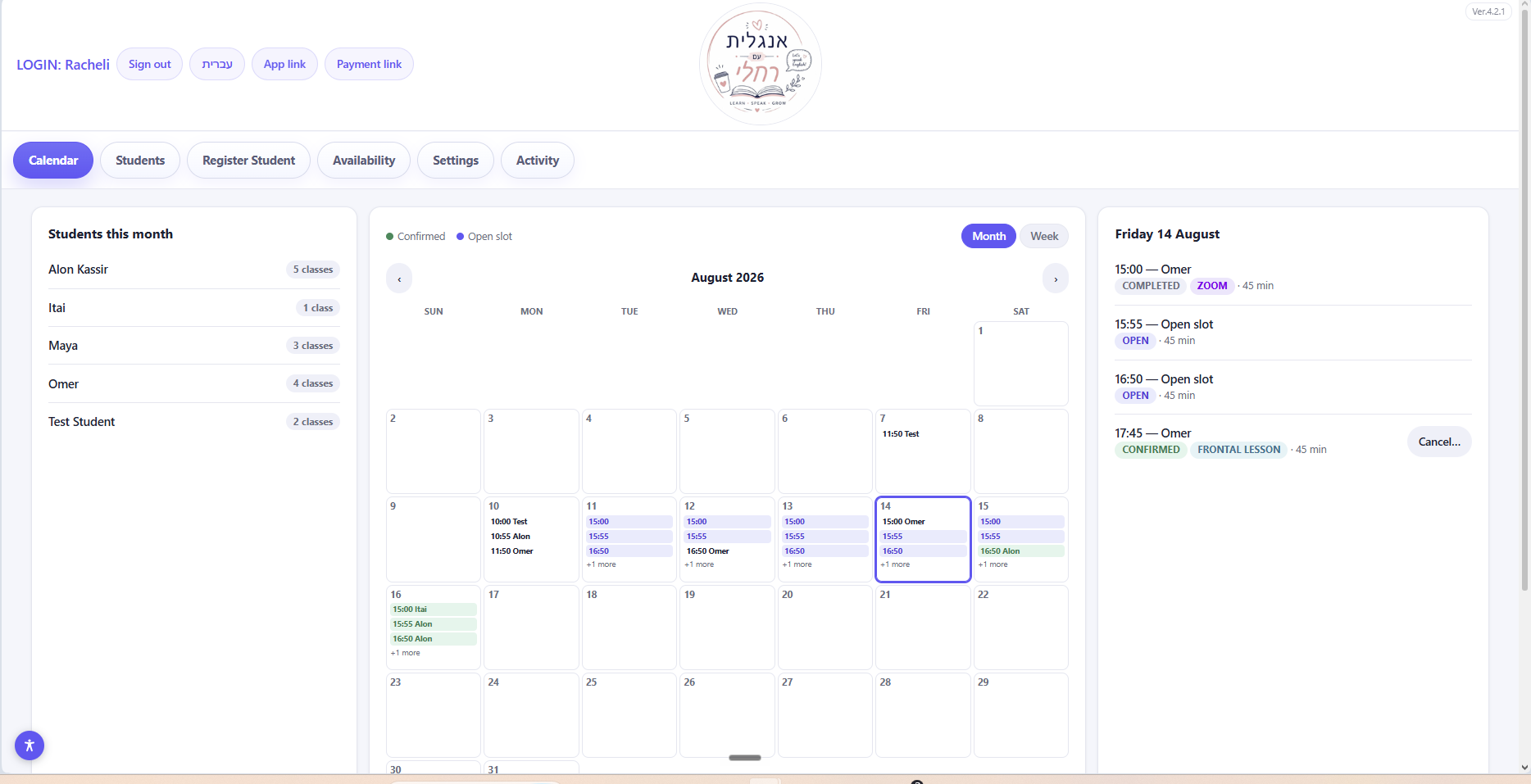Open the Students tab

[x=140, y=161]
